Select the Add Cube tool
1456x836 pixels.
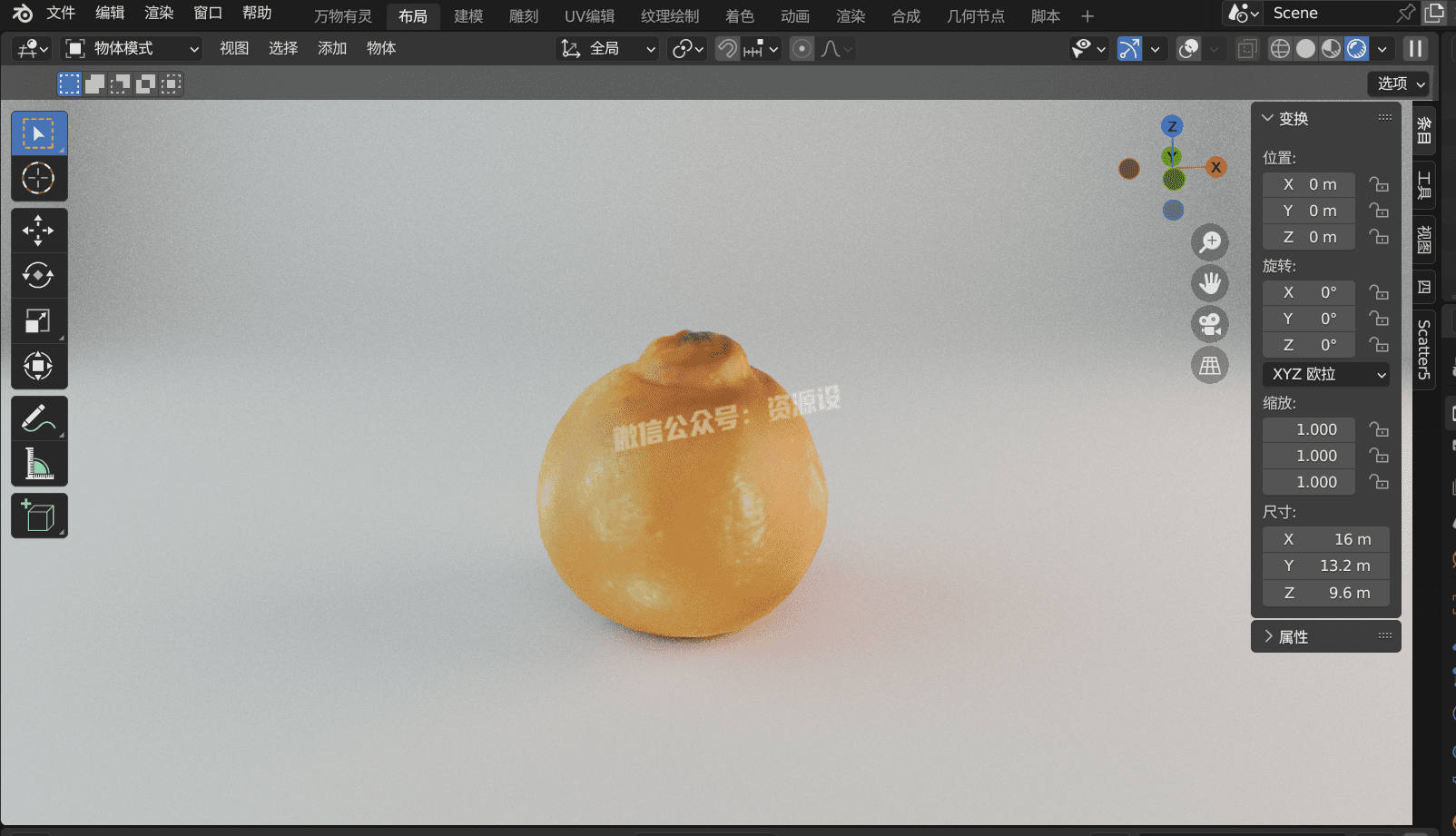pyautogui.click(x=38, y=516)
